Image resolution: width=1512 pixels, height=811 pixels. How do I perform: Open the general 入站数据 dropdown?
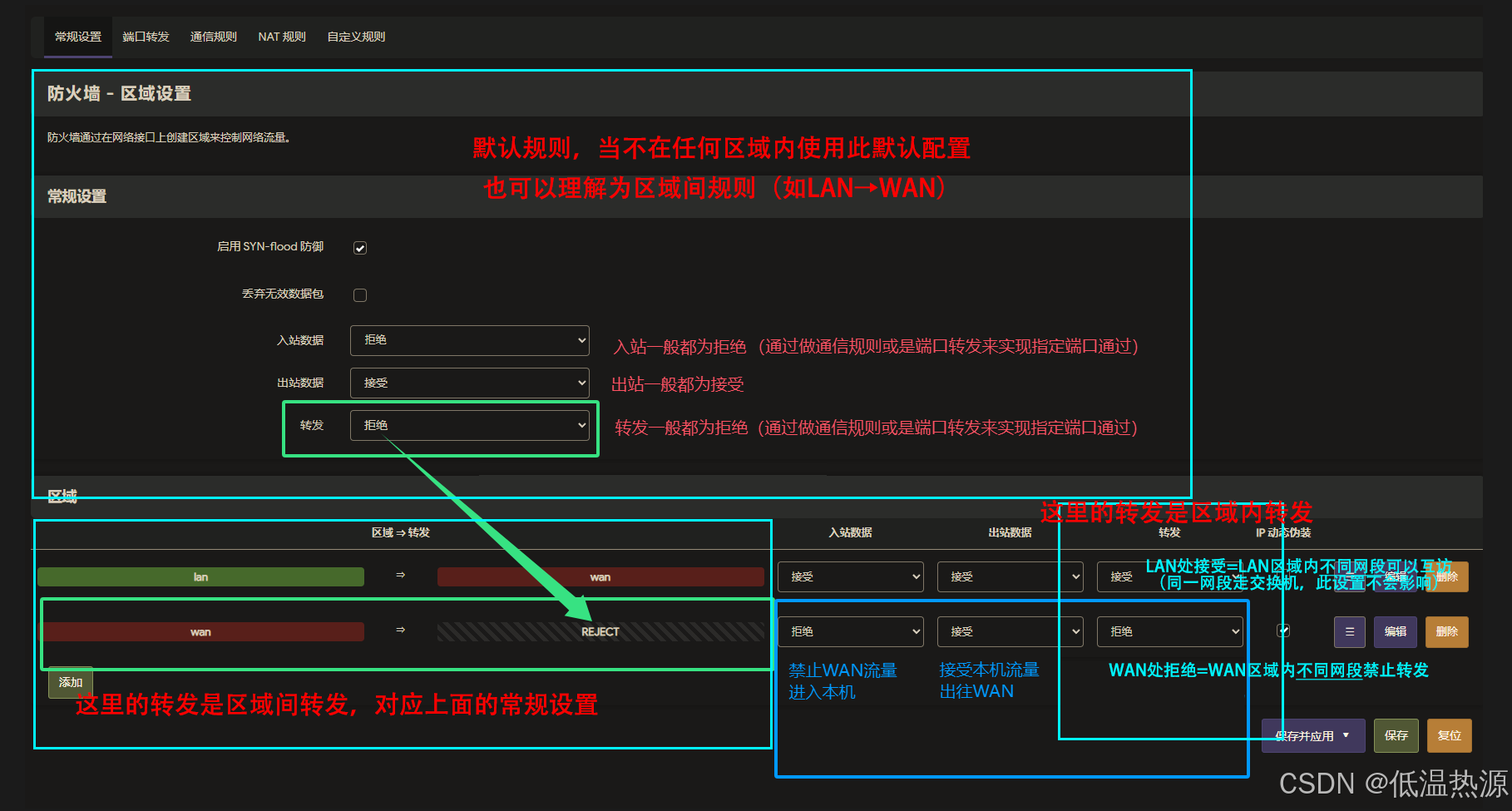click(x=470, y=340)
